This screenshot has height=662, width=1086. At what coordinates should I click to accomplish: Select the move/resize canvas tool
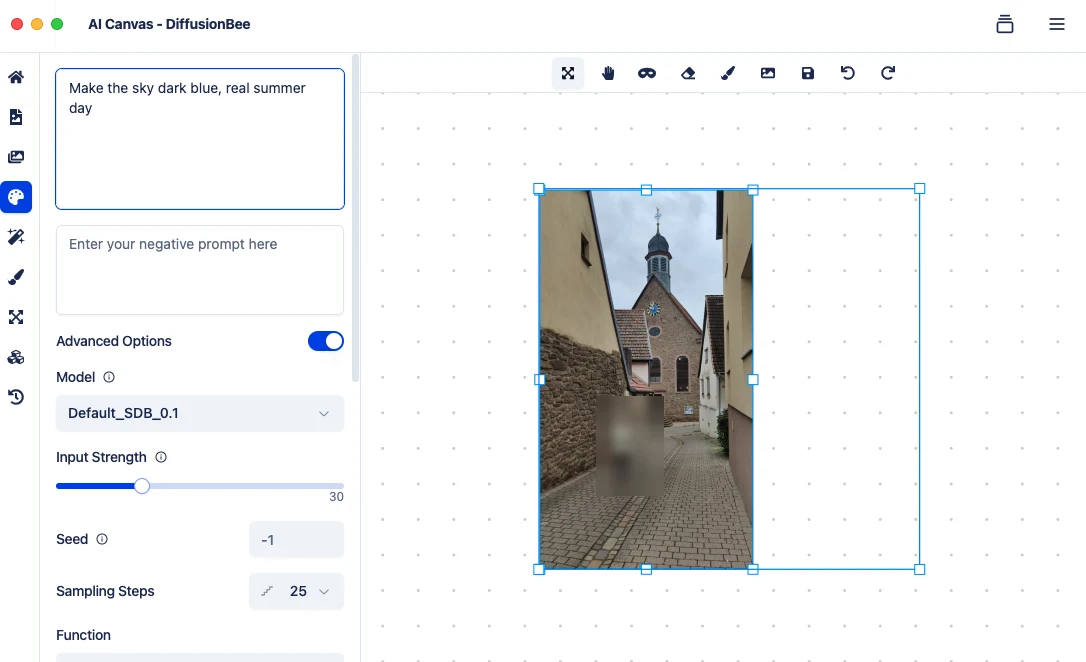tap(568, 73)
